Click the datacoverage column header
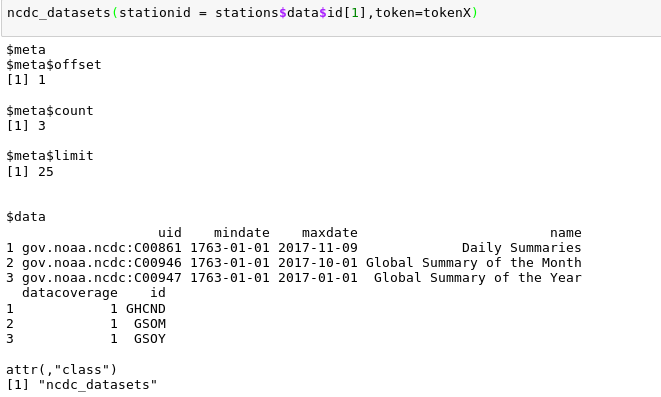The image size is (661, 397). pyautogui.click(x=70, y=293)
